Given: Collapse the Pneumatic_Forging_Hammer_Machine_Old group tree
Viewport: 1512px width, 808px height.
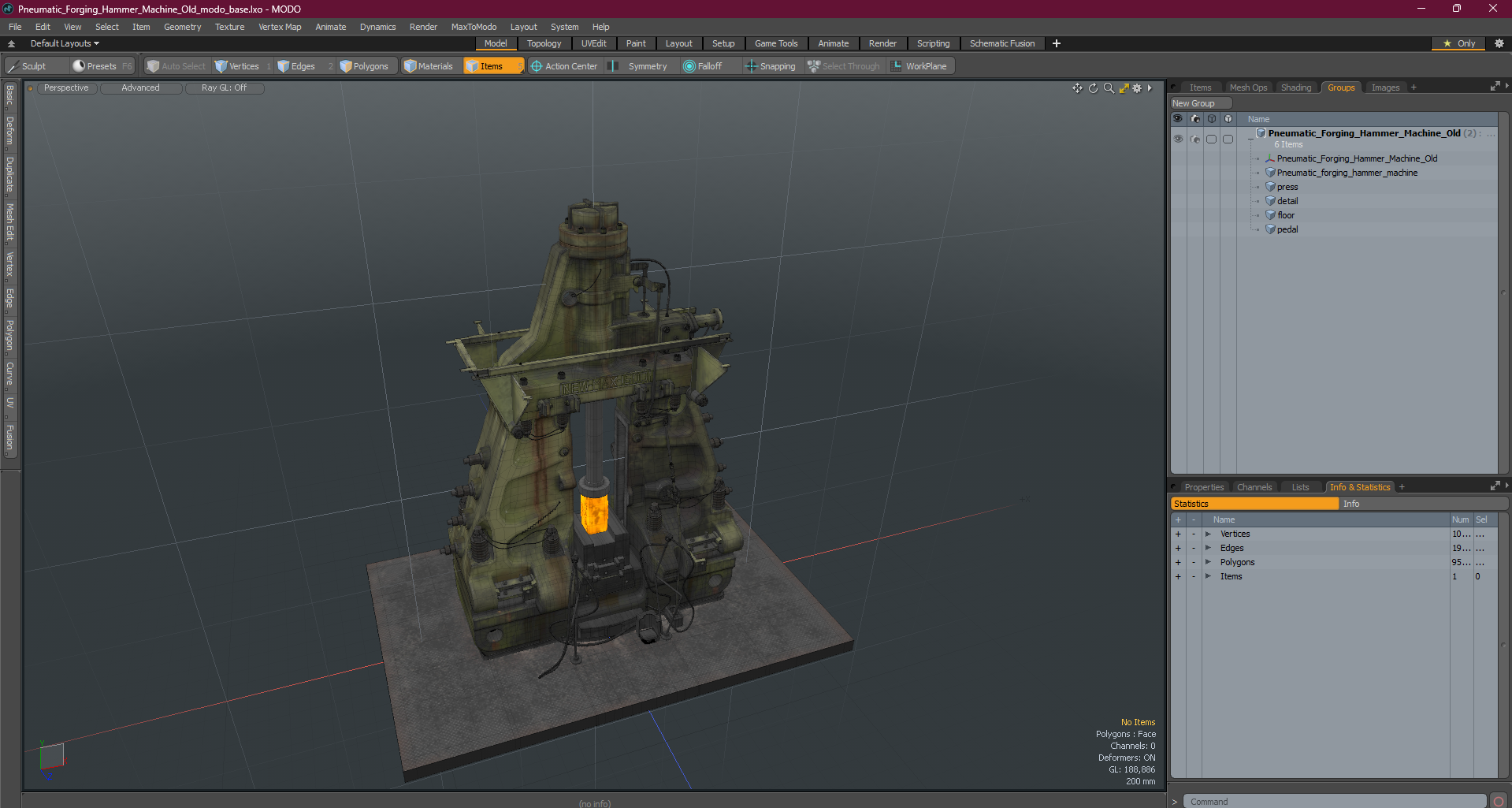Looking at the screenshot, I should (x=1250, y=139).
